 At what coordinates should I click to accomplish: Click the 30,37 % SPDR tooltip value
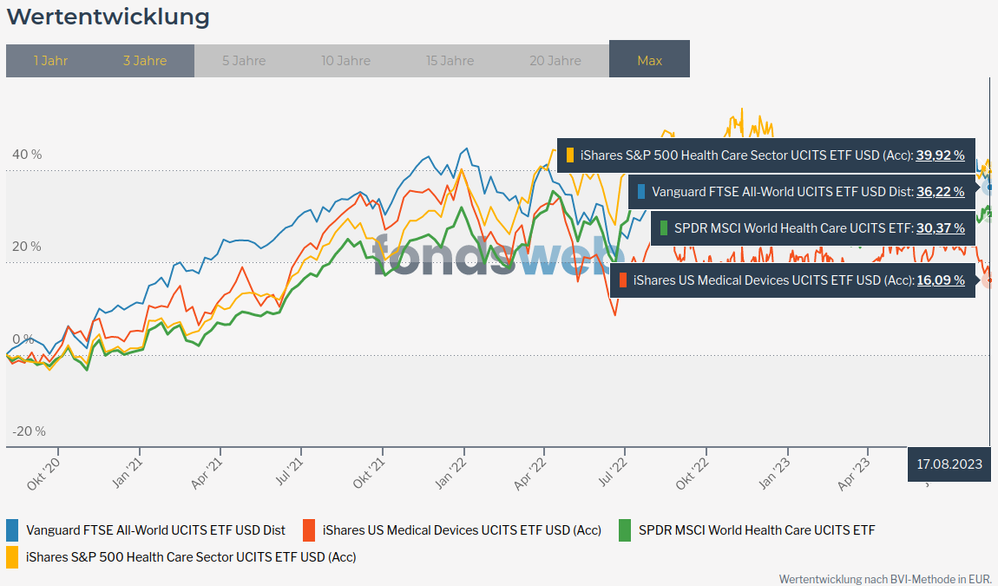940,228
